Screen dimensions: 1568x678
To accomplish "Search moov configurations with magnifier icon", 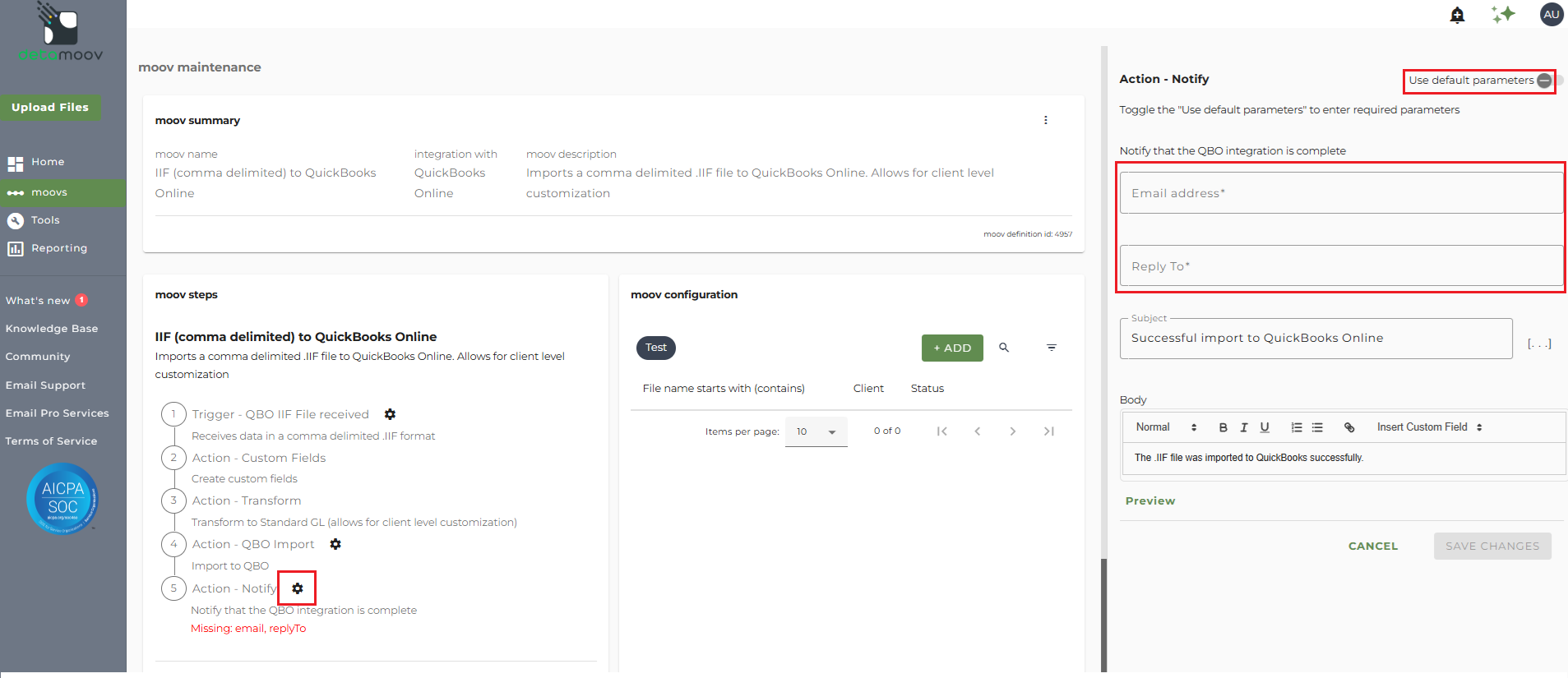I will coord(1004,348).
